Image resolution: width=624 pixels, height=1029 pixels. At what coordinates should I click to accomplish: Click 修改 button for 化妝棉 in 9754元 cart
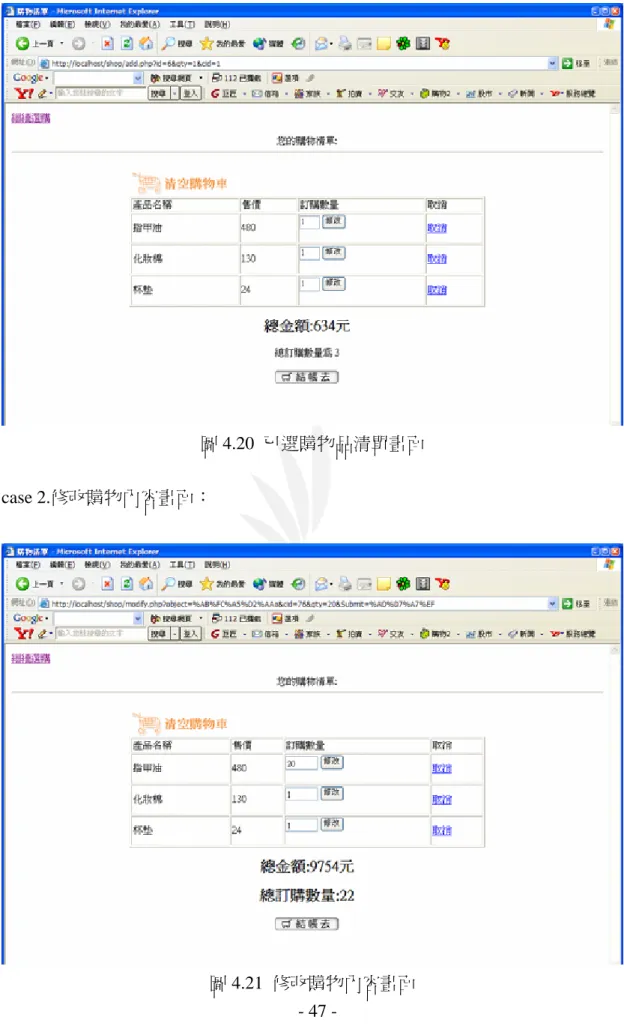coord(332,793)
